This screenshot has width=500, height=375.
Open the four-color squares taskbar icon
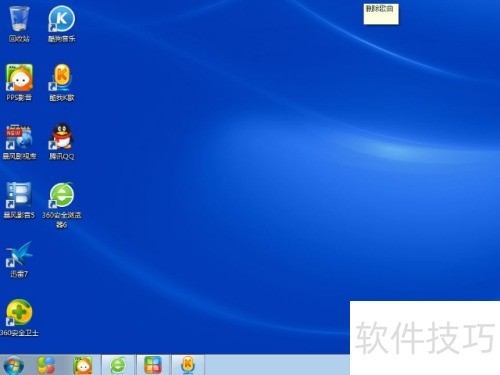pos(153,365)
